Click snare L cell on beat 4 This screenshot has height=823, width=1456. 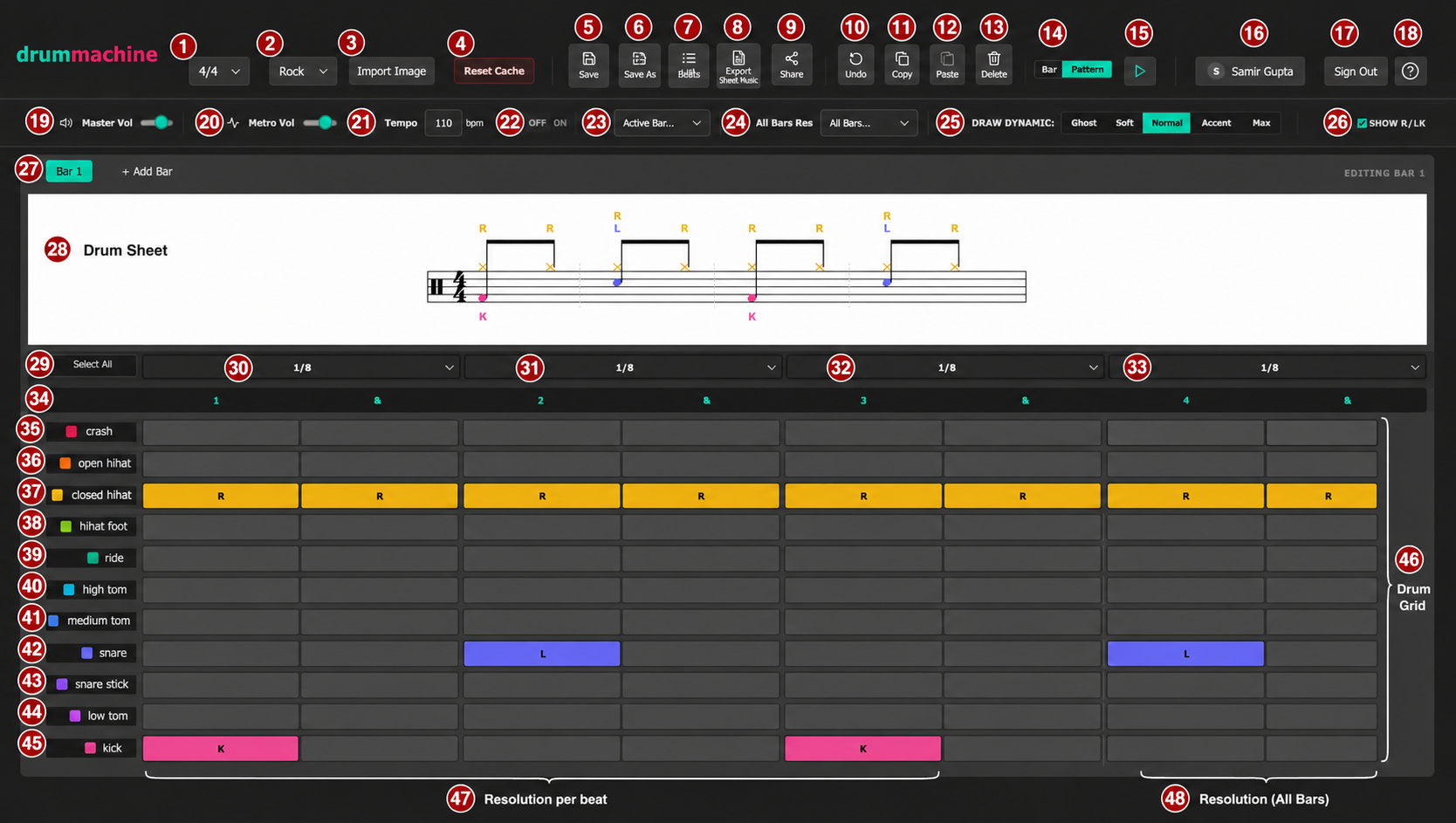1185,654
